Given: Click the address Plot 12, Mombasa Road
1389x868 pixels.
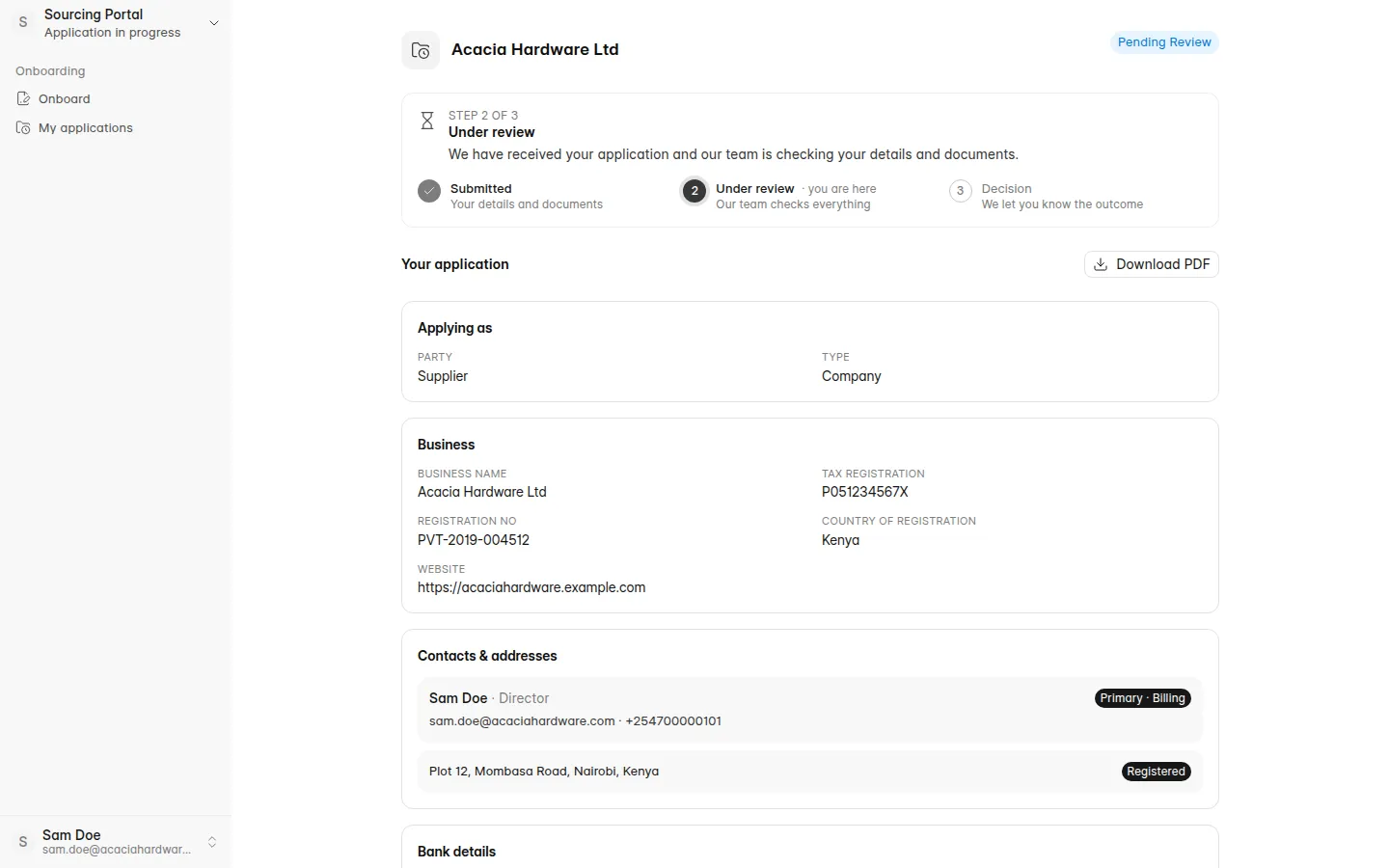Looking at the screenshot, I should pyautogui.click(x=544, y=772).
